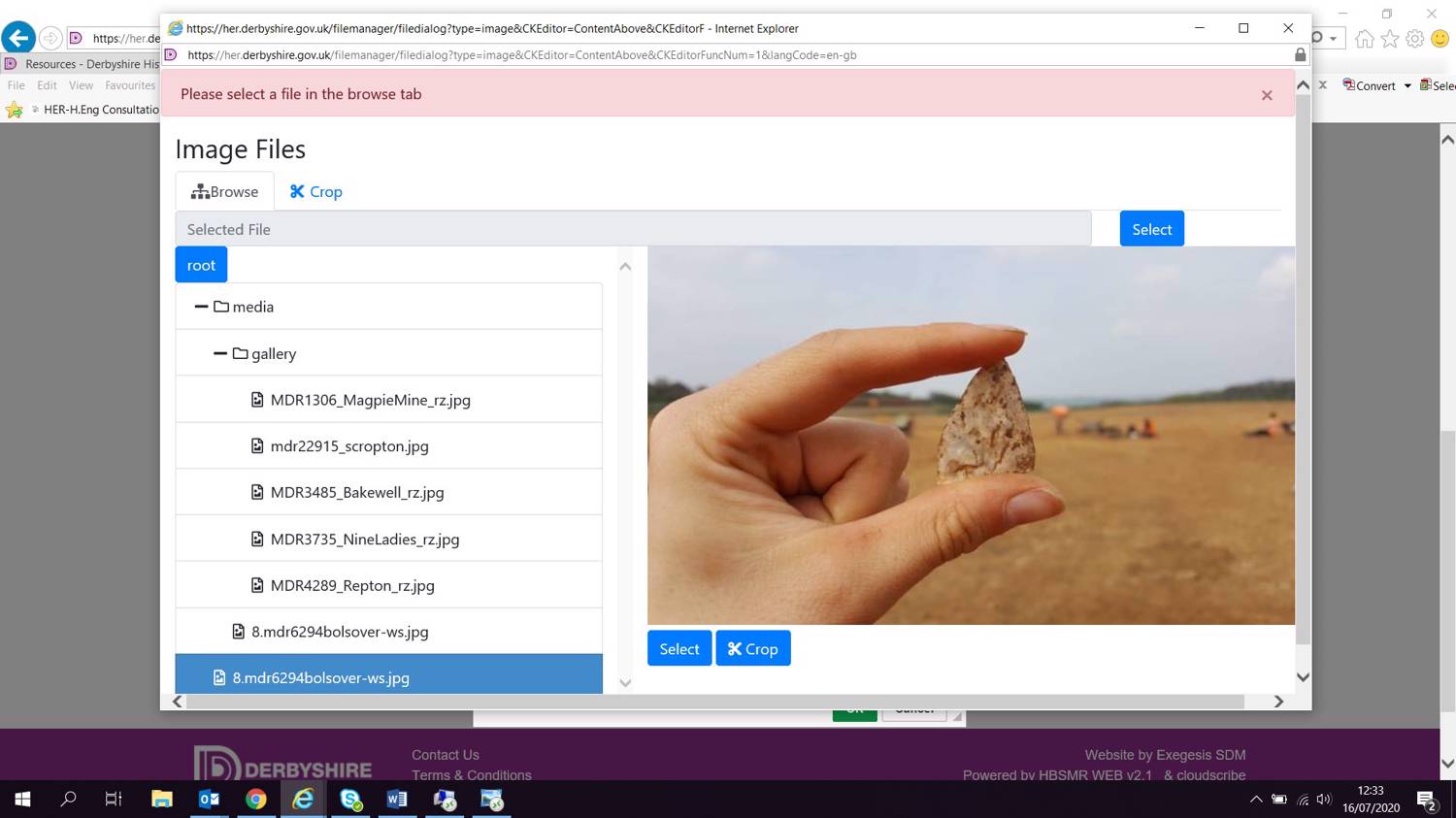Open Microsoft Word from the taskbar

(397, 800)
